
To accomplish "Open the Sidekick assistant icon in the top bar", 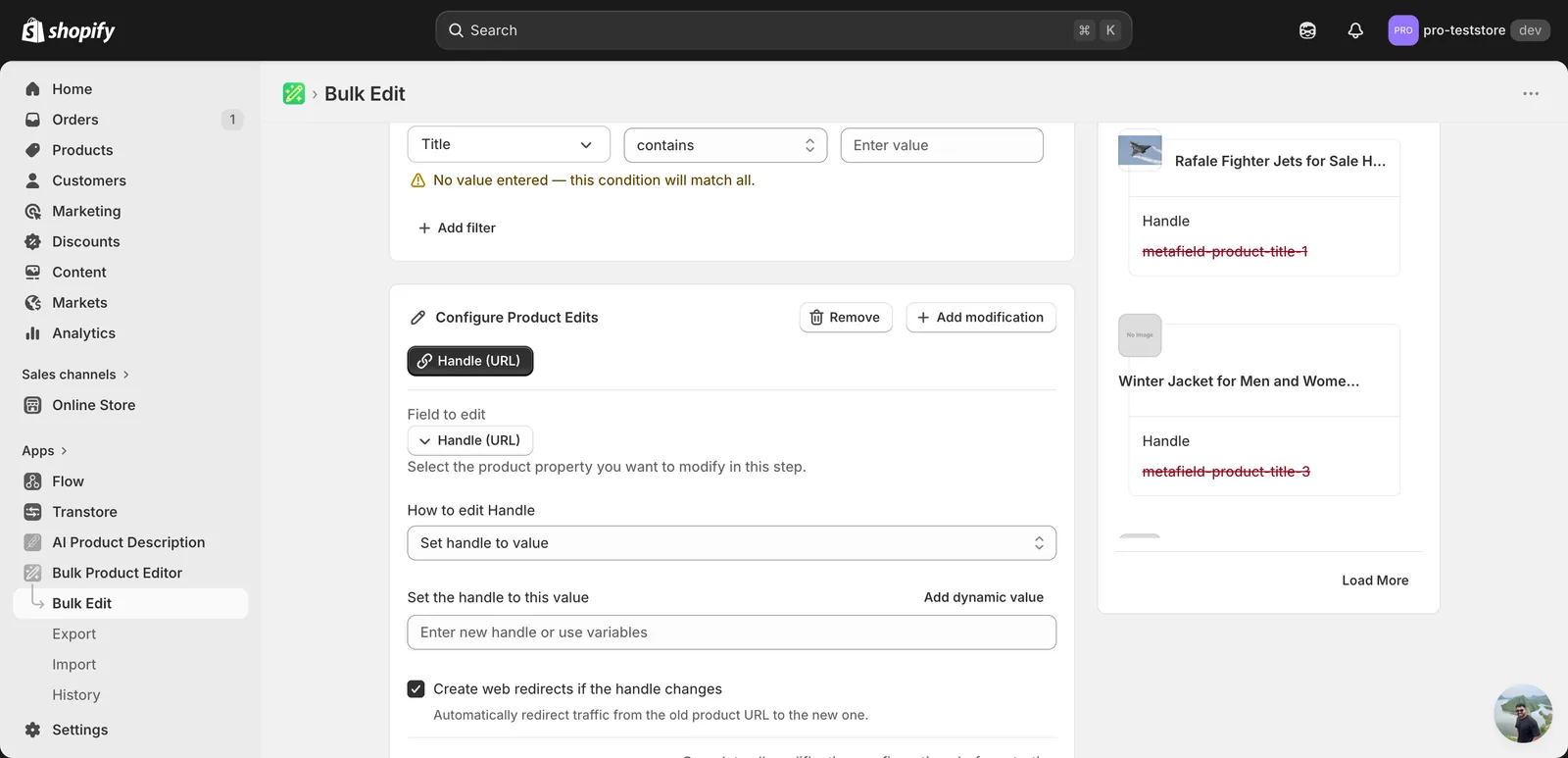I will click(1307, 30).
